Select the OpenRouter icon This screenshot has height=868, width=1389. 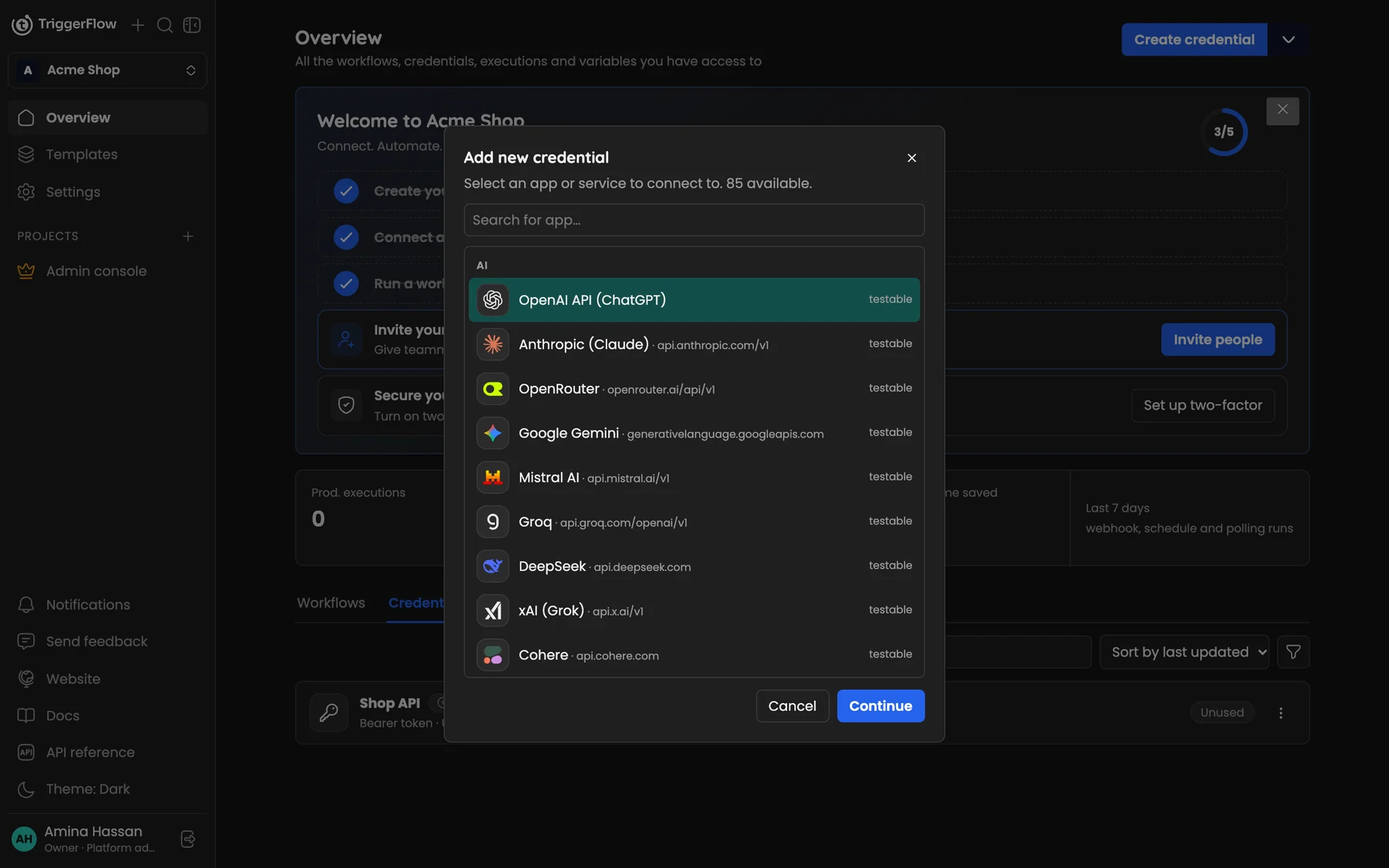pos(492,389)
